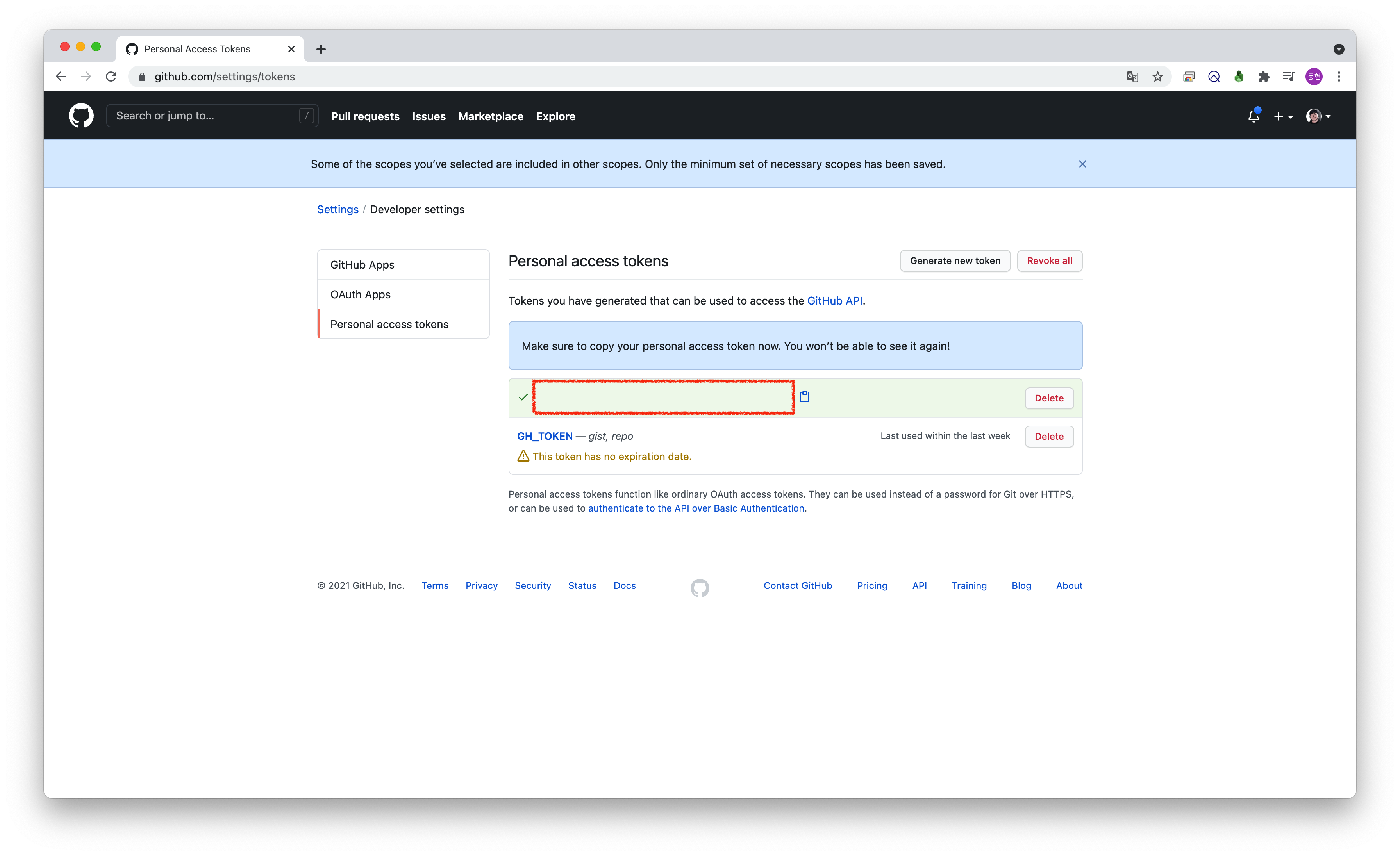Click the "Personal access tokens" page heading
The height and width of the screenshot is (856, 1400).
588,261
